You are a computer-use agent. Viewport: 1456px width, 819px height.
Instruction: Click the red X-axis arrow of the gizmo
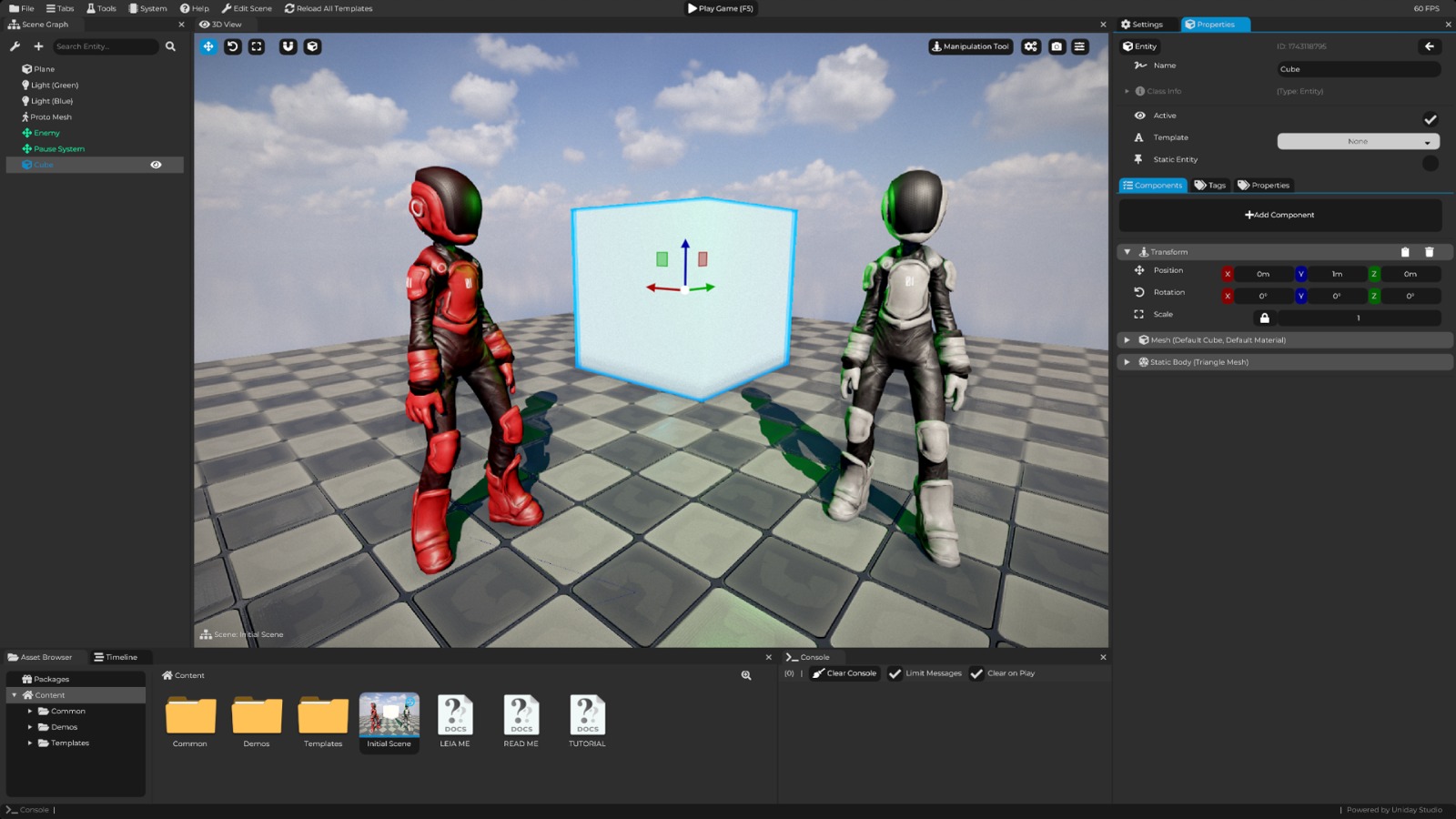click(x=662, y=288)
